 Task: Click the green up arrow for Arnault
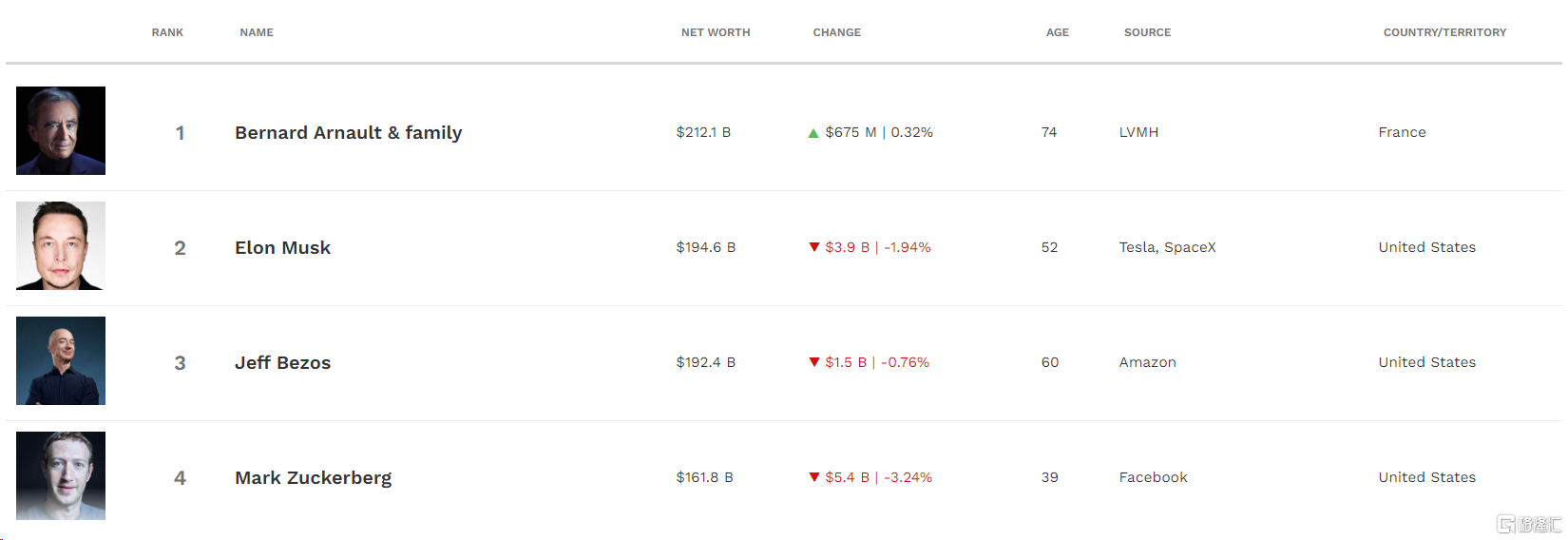813,133
